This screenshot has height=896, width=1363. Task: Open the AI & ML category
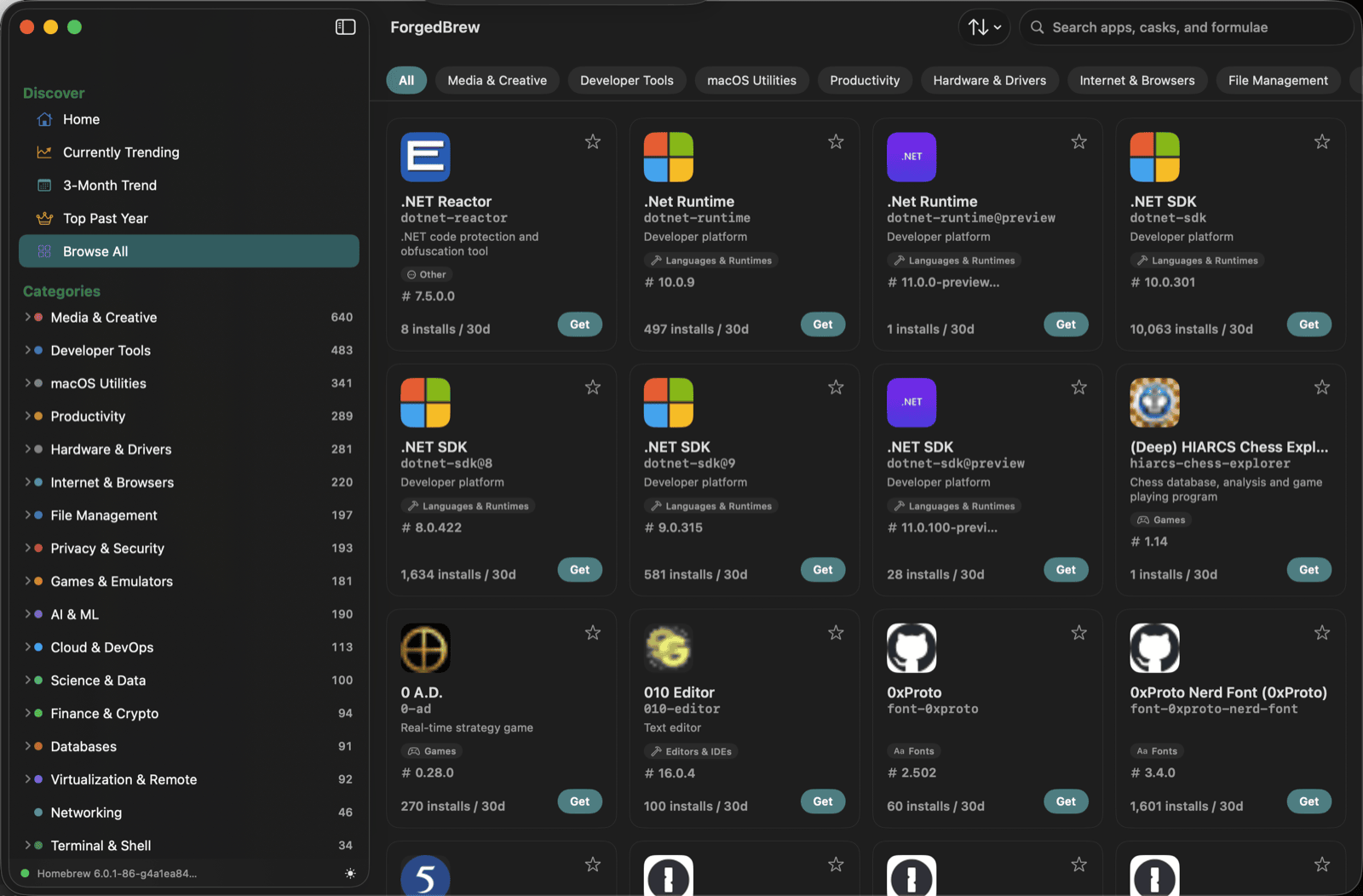tap(189, 614)
